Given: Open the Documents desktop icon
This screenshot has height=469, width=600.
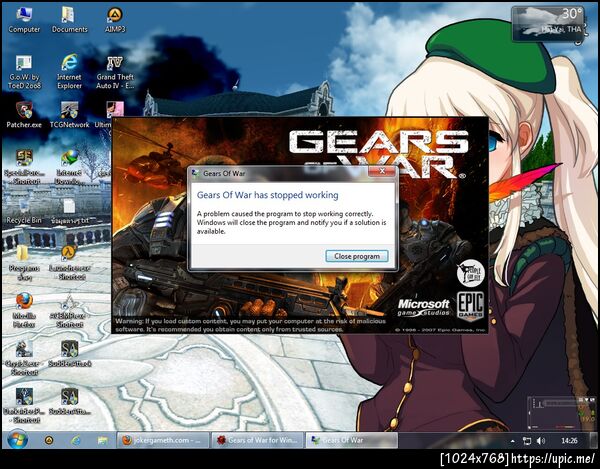Looking at the screenshot, I should [69, 20].
